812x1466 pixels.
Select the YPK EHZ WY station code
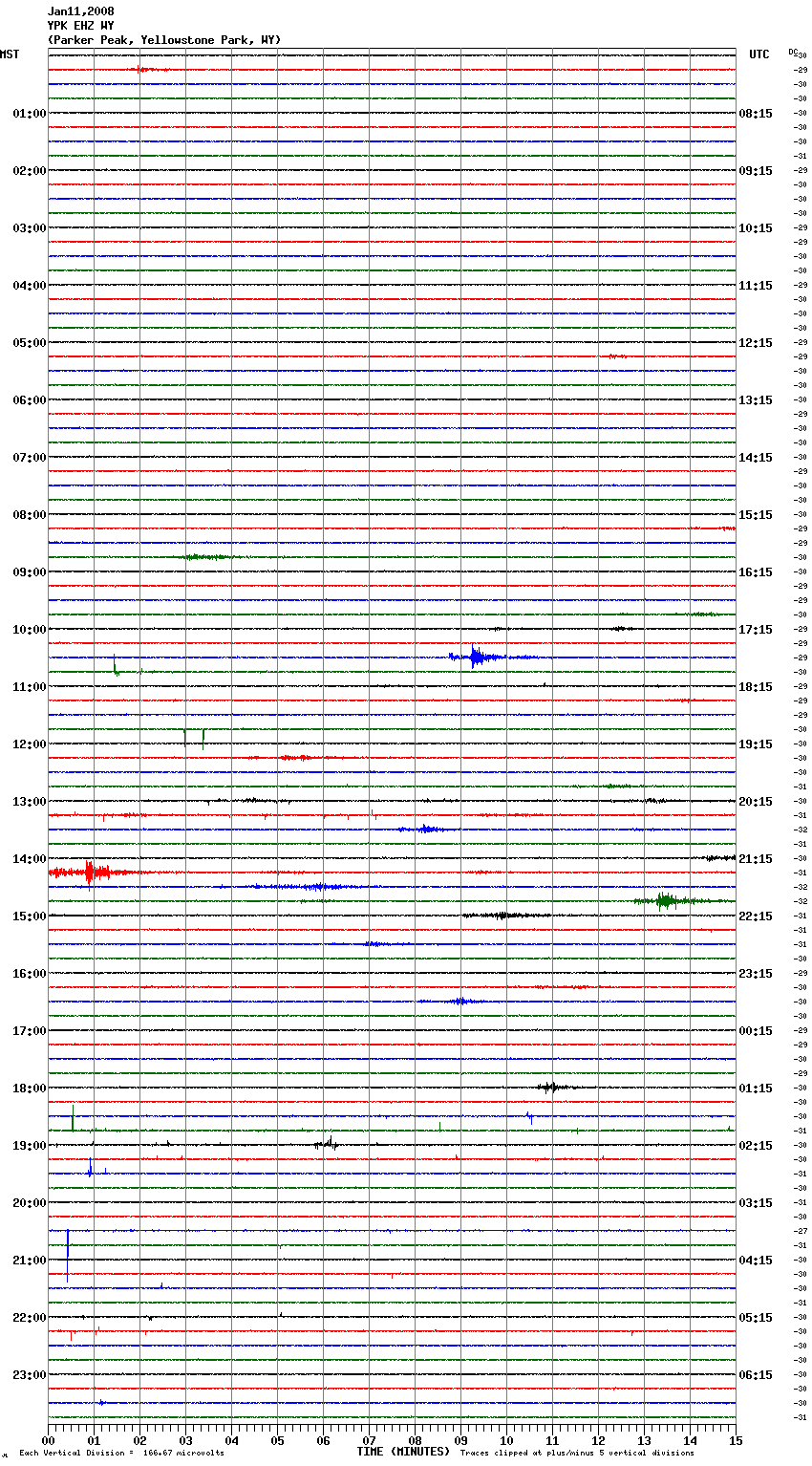tap(80, 26)
